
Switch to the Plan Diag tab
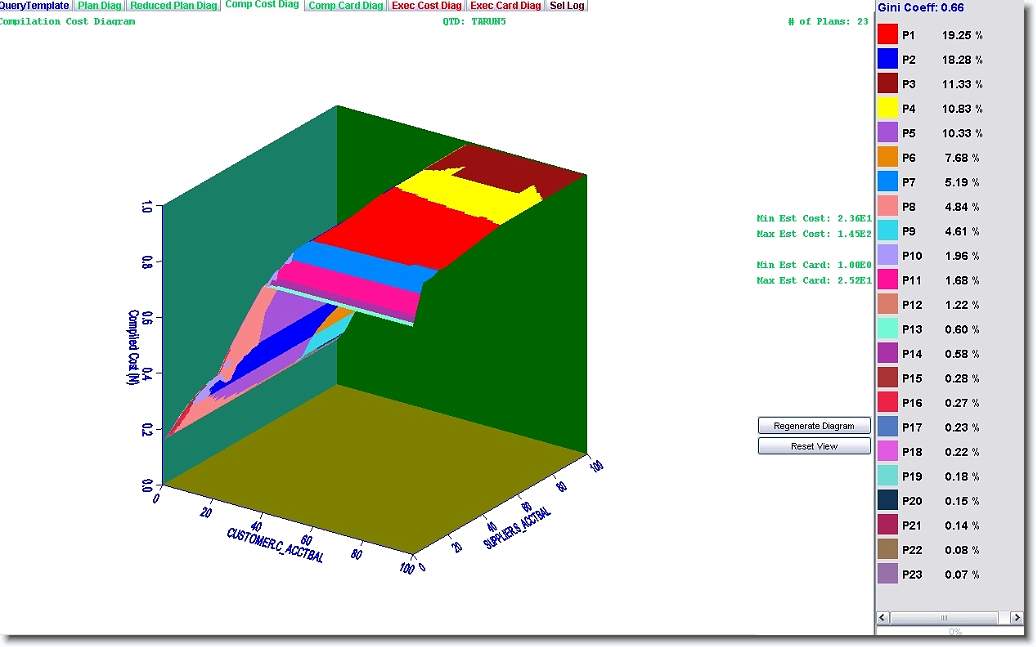point(100,6)
